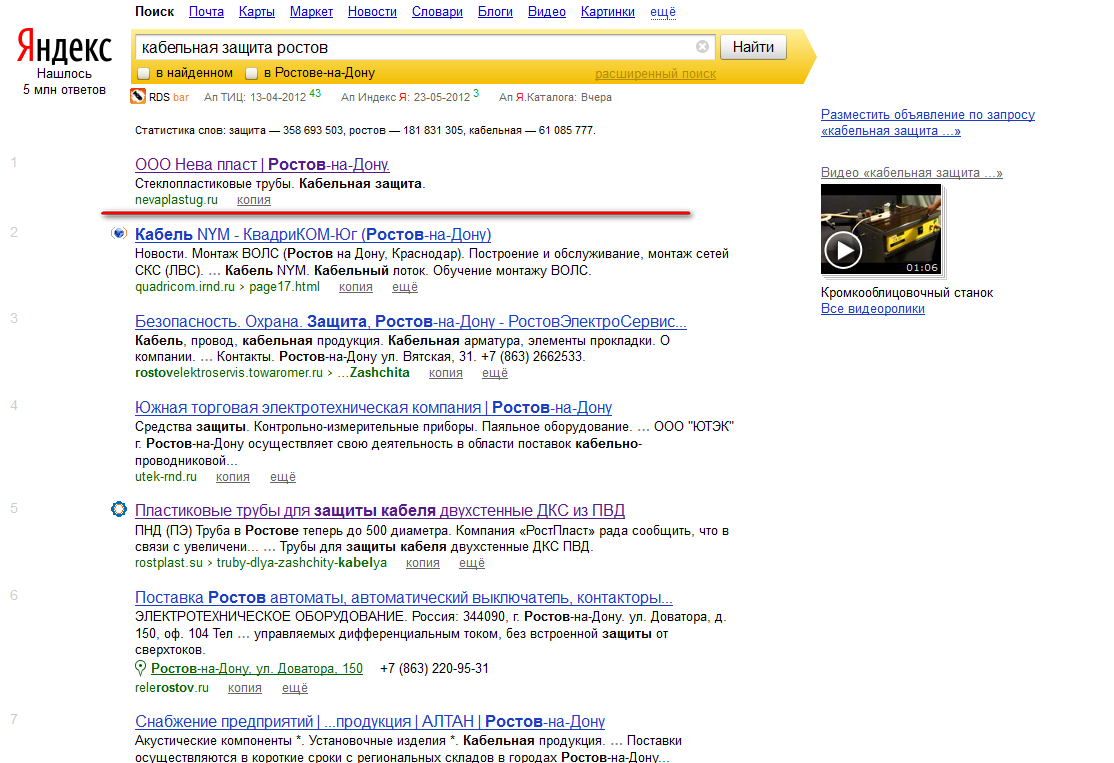Open the Картинки tab
This screenshot has height=763, width=1114.
[607, 12]
